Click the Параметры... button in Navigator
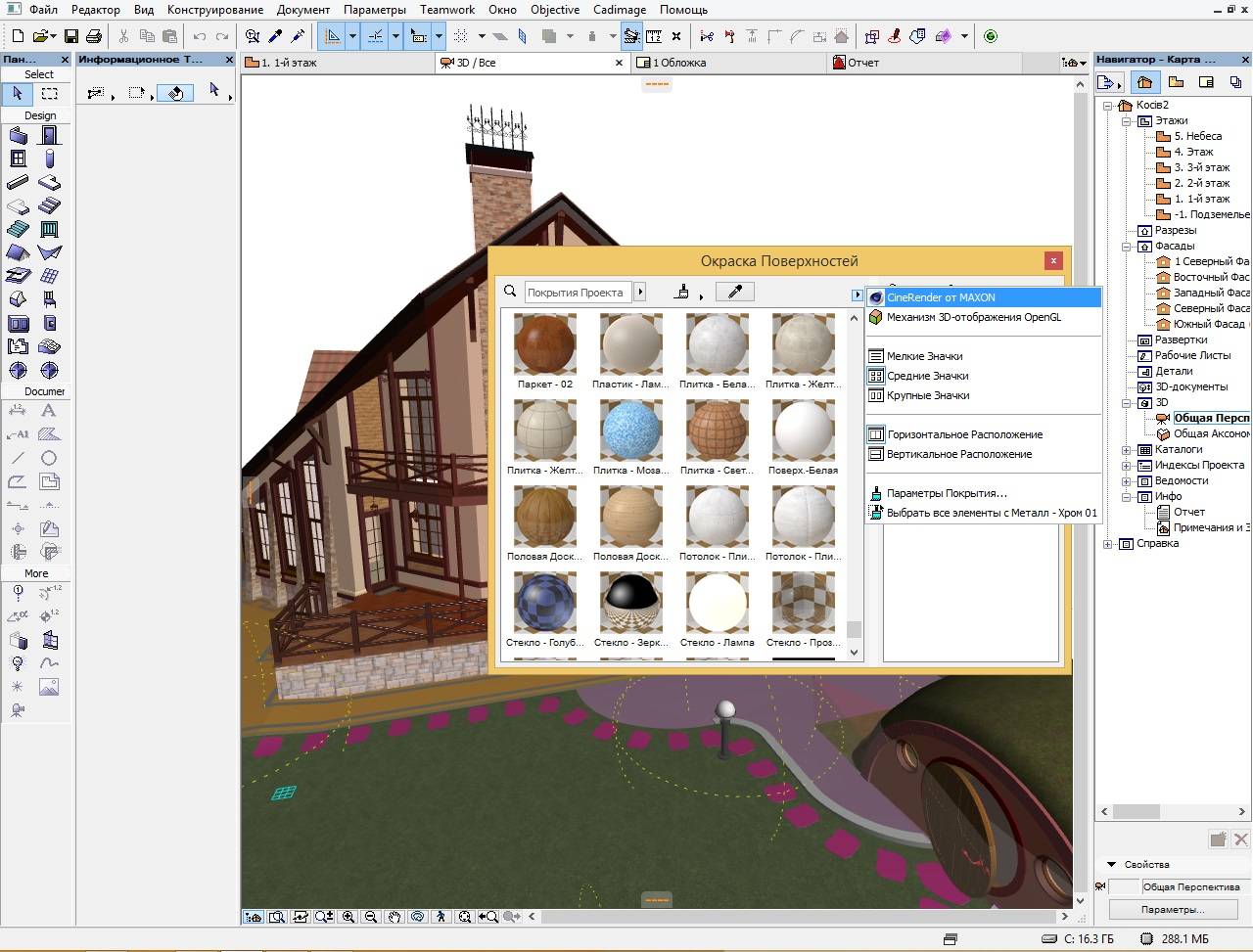This screenshot has width=1253, height=952. [x=1172, y=910]
